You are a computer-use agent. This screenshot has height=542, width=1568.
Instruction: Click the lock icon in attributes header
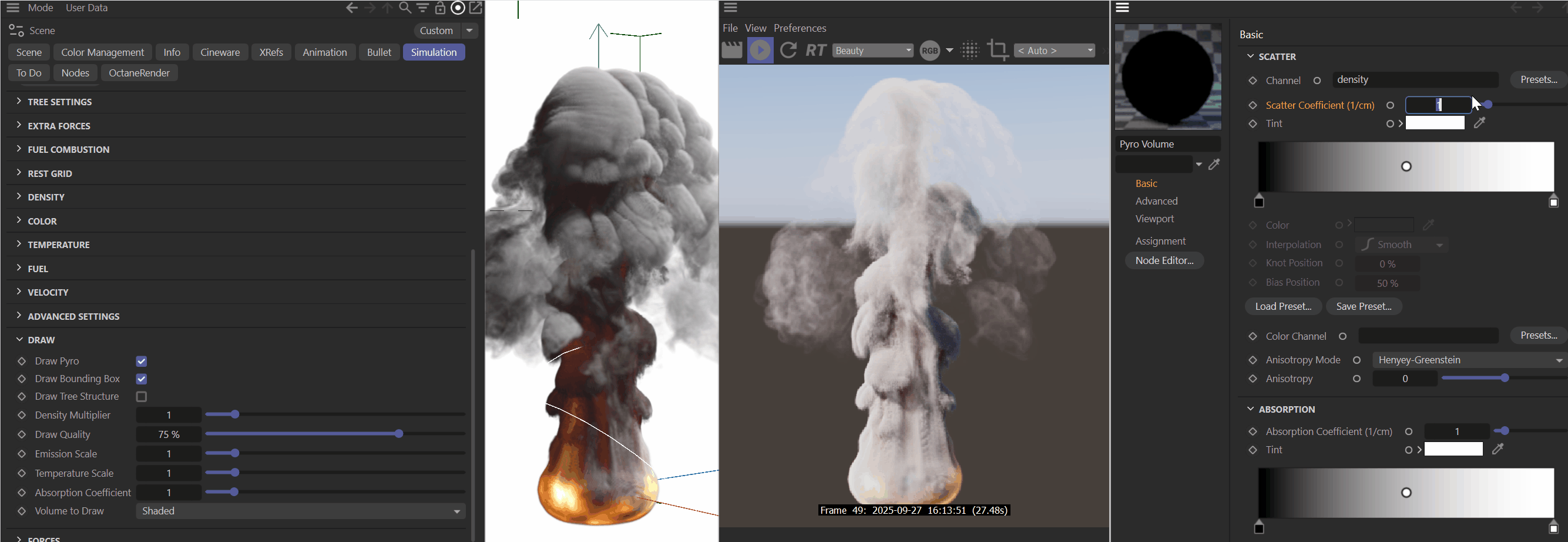(x=440, y=8)
